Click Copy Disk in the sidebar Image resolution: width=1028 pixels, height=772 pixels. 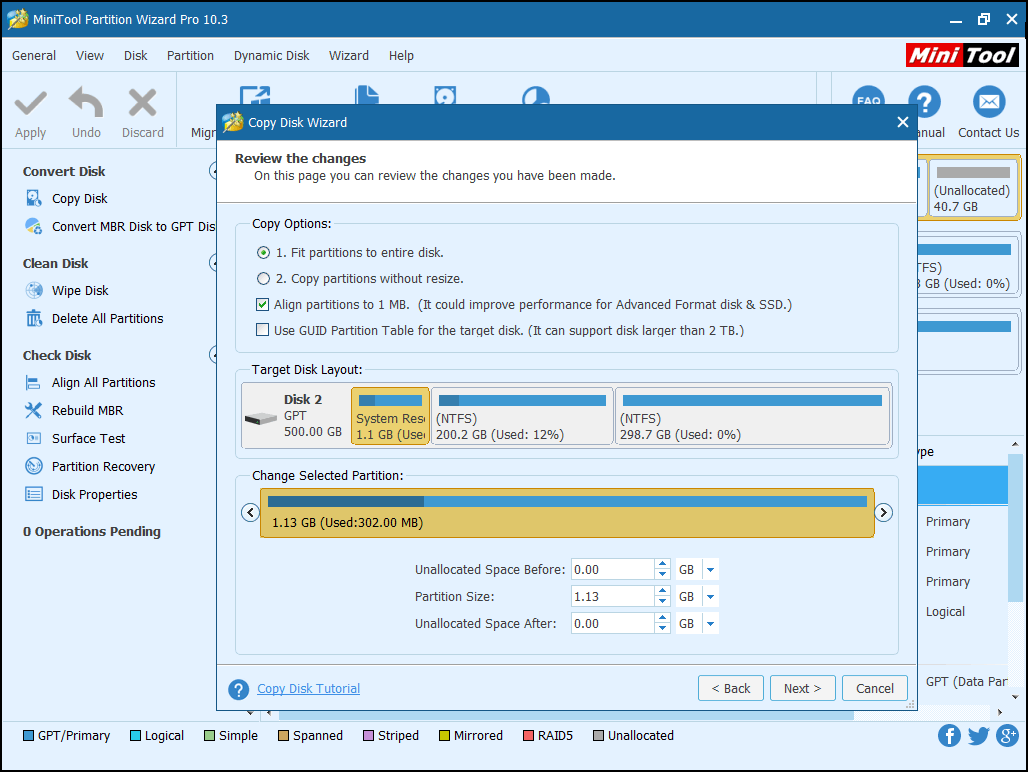click(79, 199)
